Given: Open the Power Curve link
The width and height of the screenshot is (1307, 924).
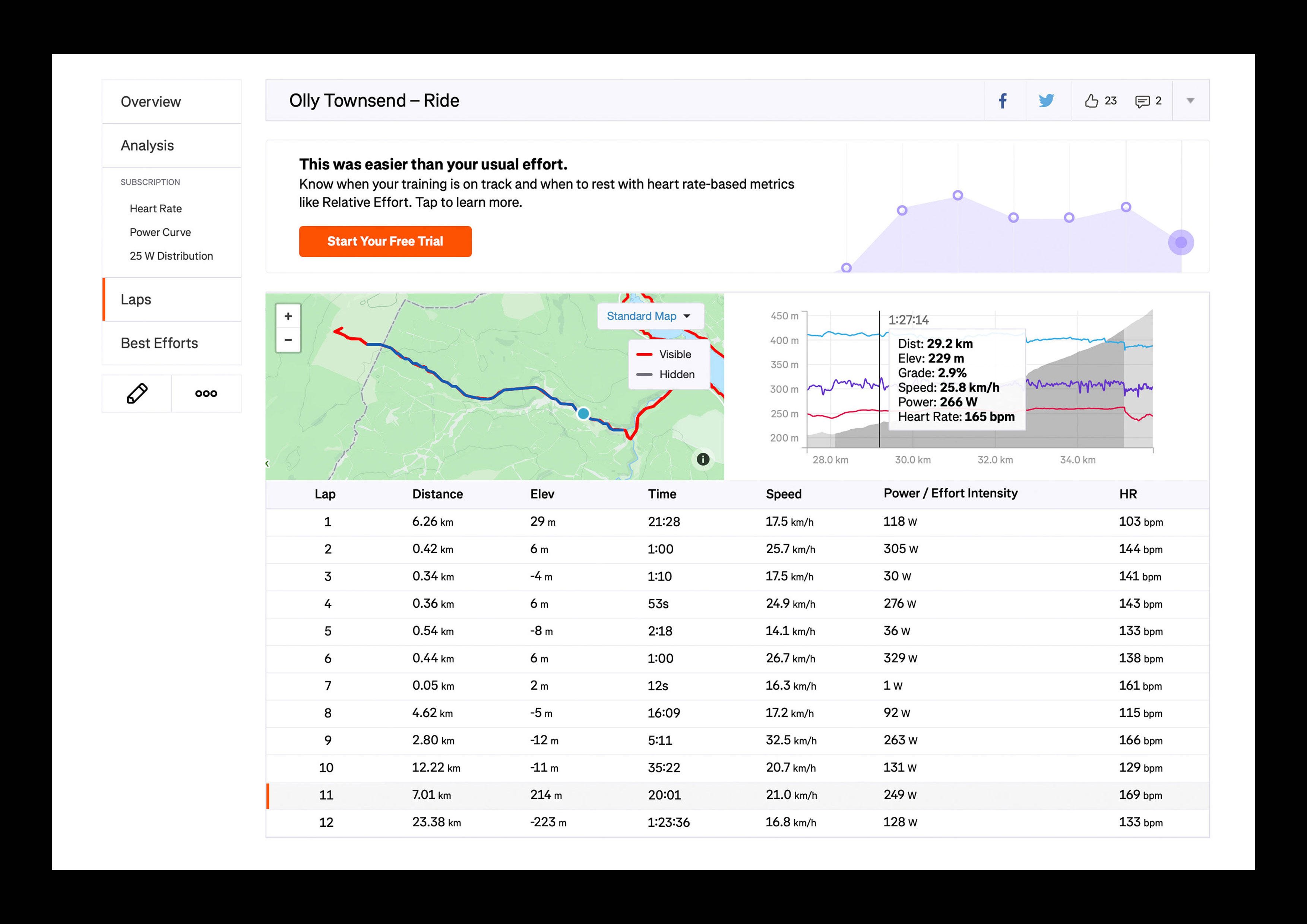Looking at the screenshot, I should click(x=160, y=232).
